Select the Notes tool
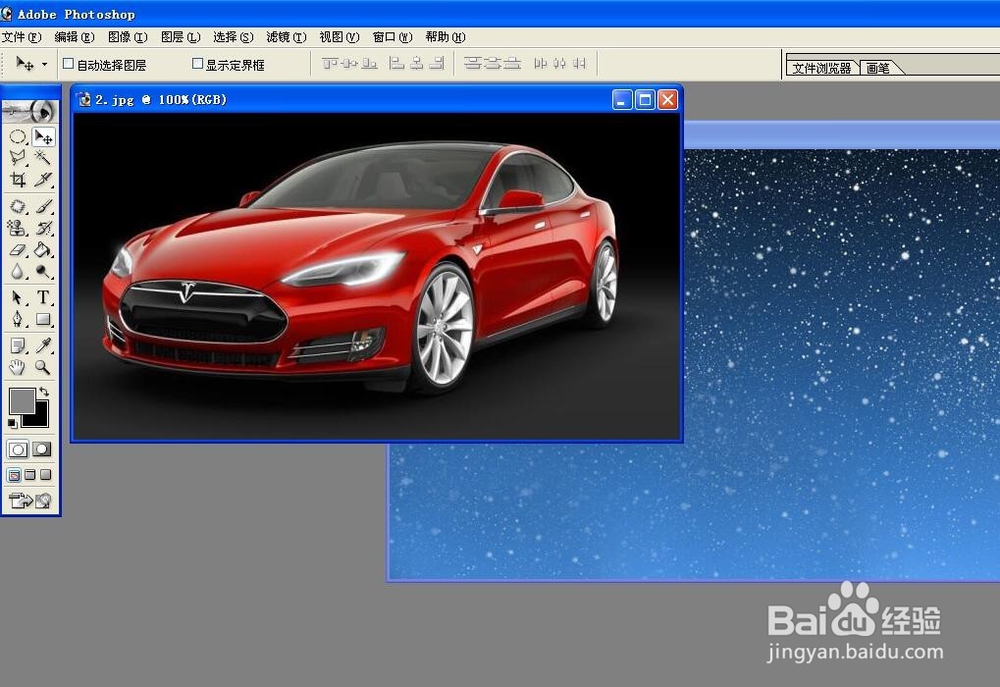Viewport: 1000px width, 687px height. pos(18,345)
